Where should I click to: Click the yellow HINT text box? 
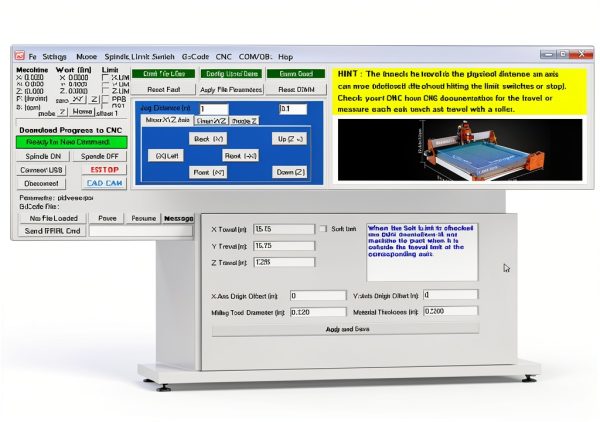click(x=459, y=91)
